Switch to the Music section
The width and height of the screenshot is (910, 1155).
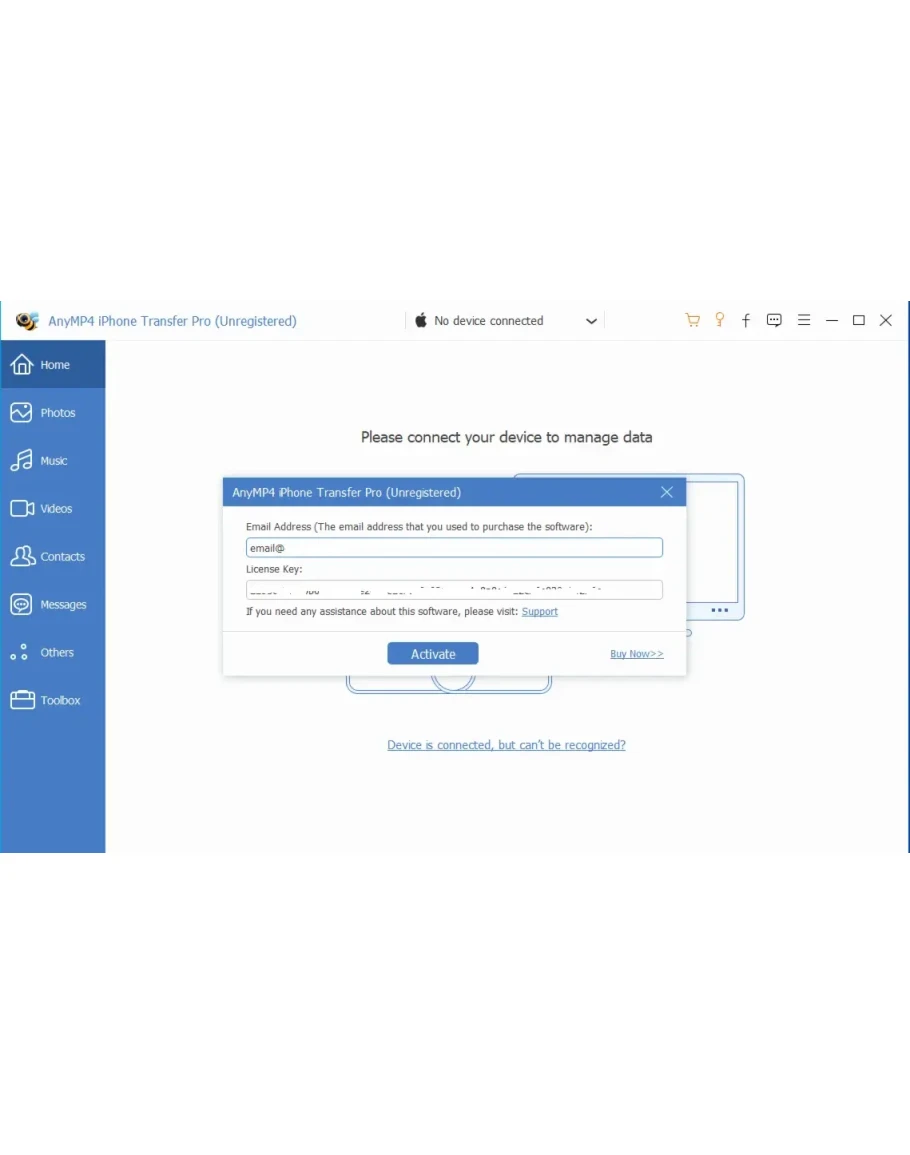(53, 461)
